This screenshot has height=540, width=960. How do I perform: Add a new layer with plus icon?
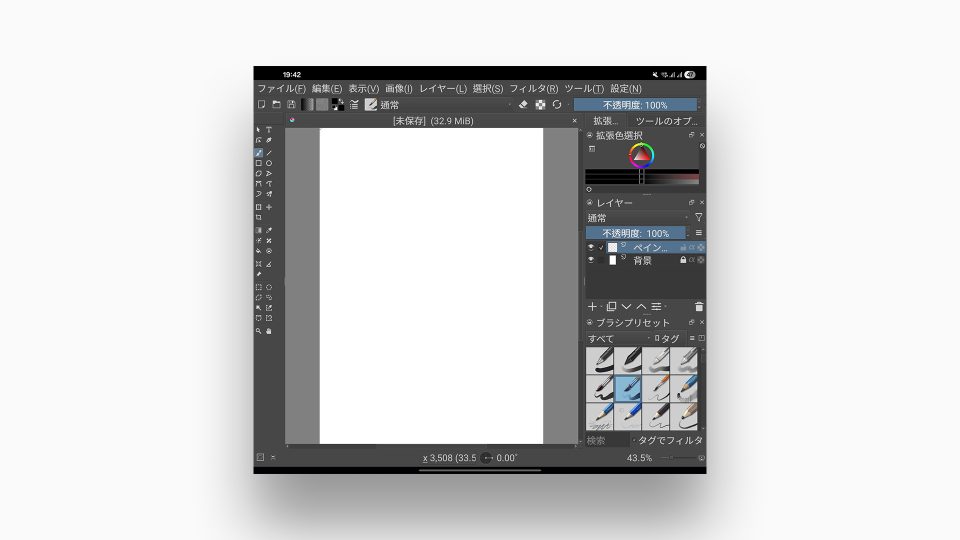(592, 306)
